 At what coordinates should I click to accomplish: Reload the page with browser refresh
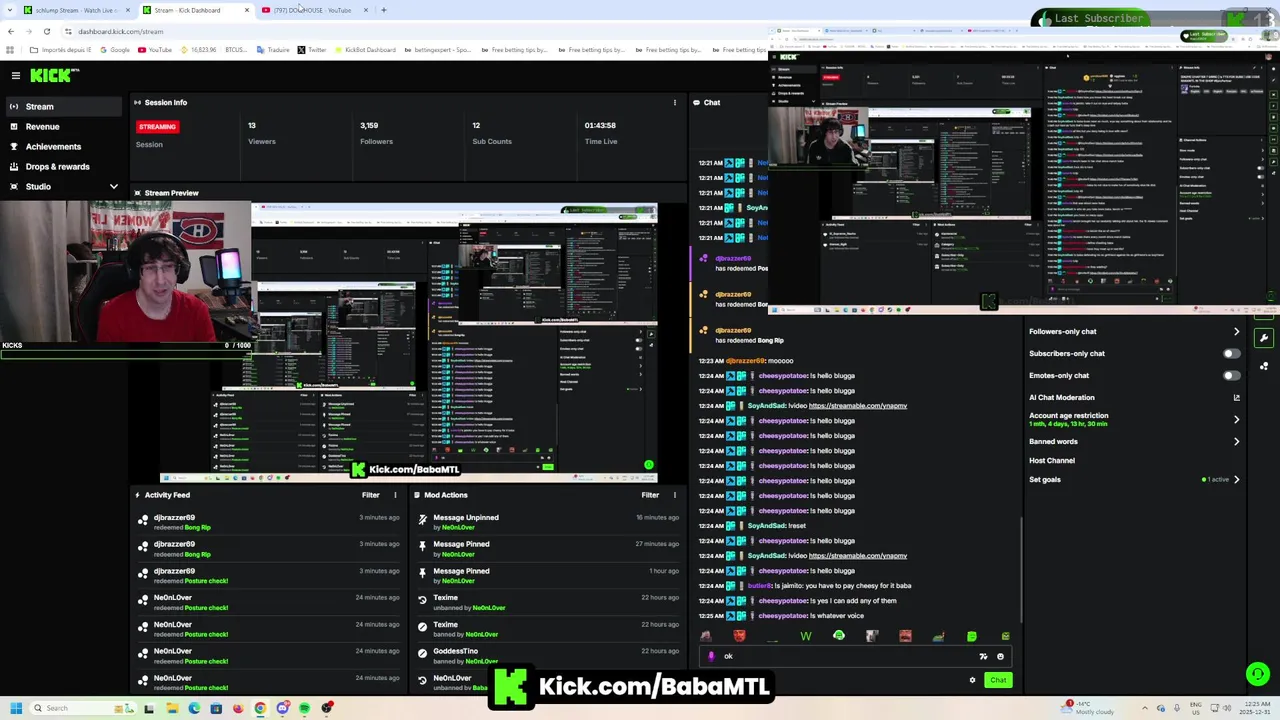pos(46,31)
